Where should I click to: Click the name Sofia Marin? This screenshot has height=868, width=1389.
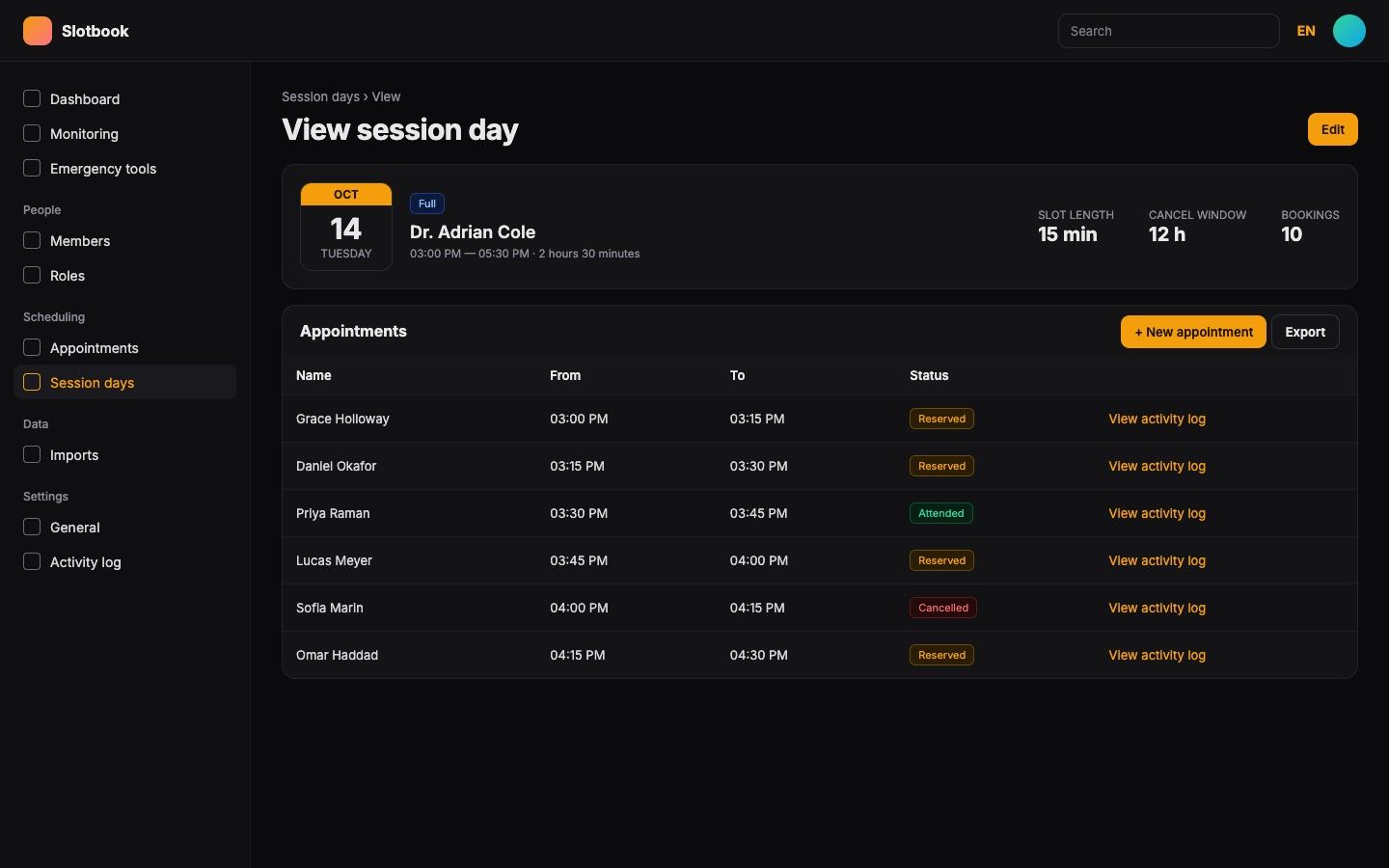330,608
